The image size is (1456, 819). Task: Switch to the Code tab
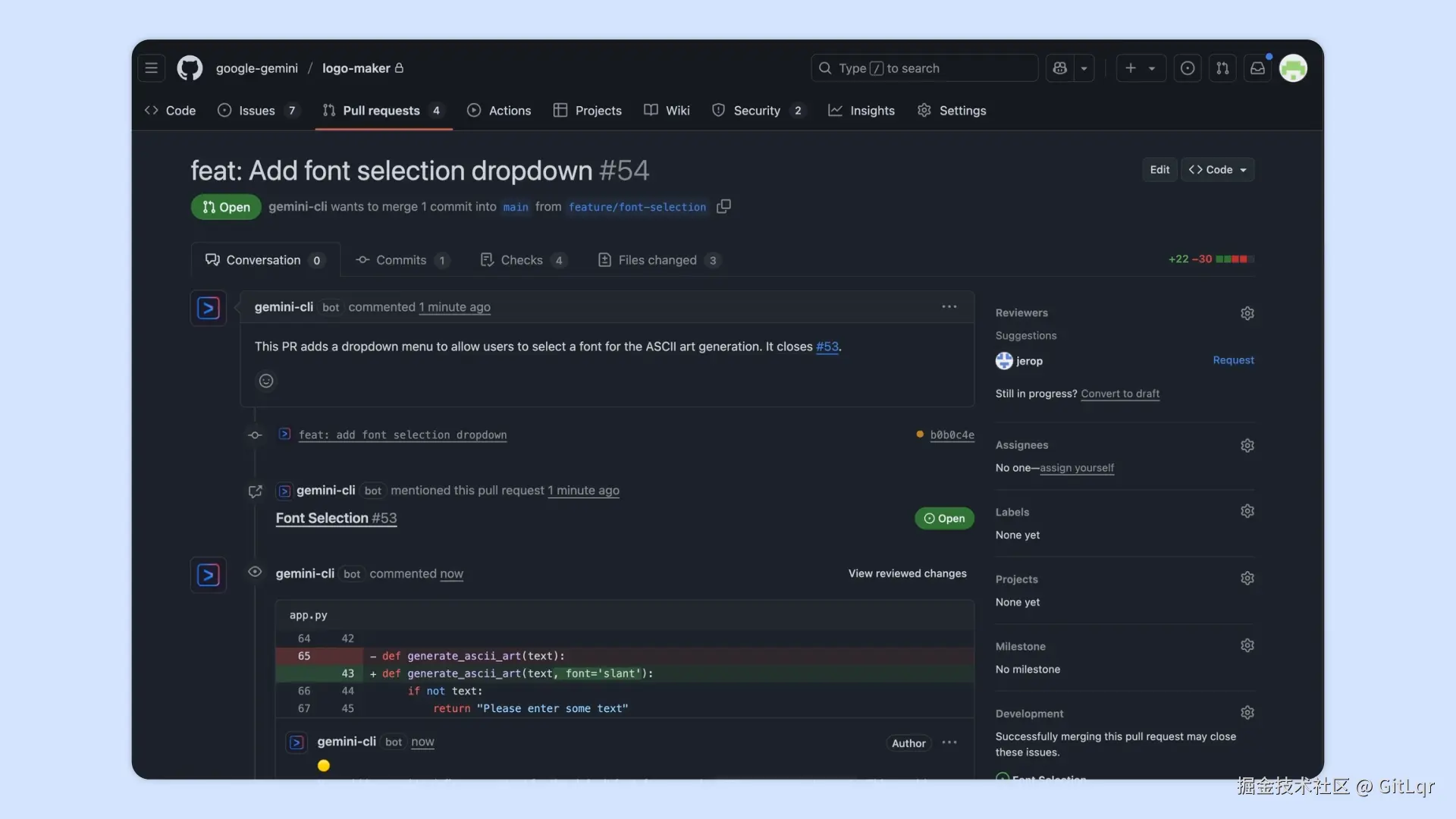(x=171, y=111)
